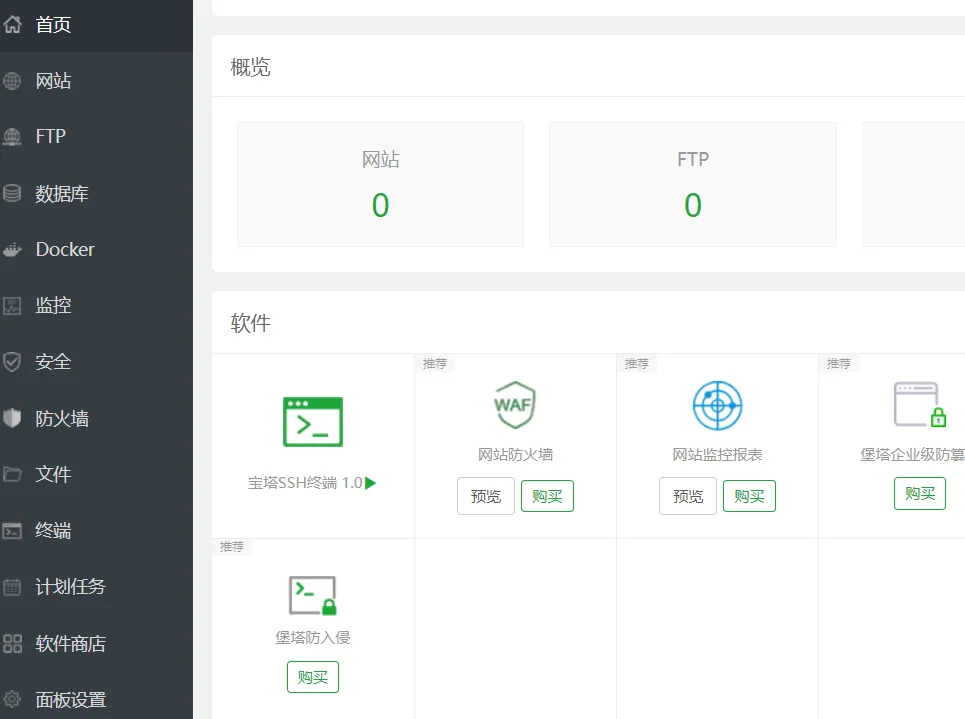This screenshot has height=719, width=965.
Task: Click the 网站监控报表 title text
Action: [x=717, y=455]
